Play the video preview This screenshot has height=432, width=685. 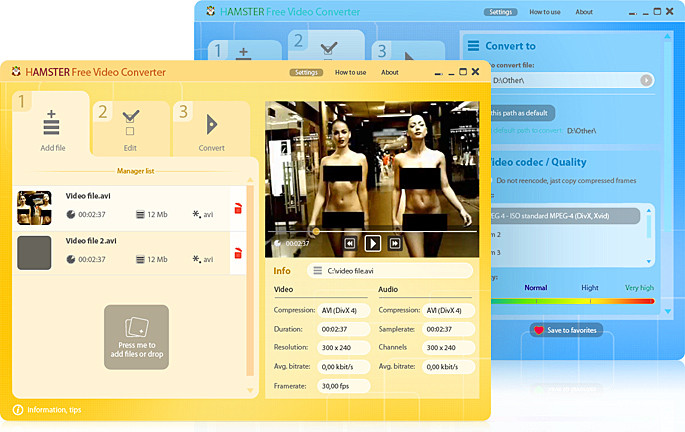coord(373,243)
